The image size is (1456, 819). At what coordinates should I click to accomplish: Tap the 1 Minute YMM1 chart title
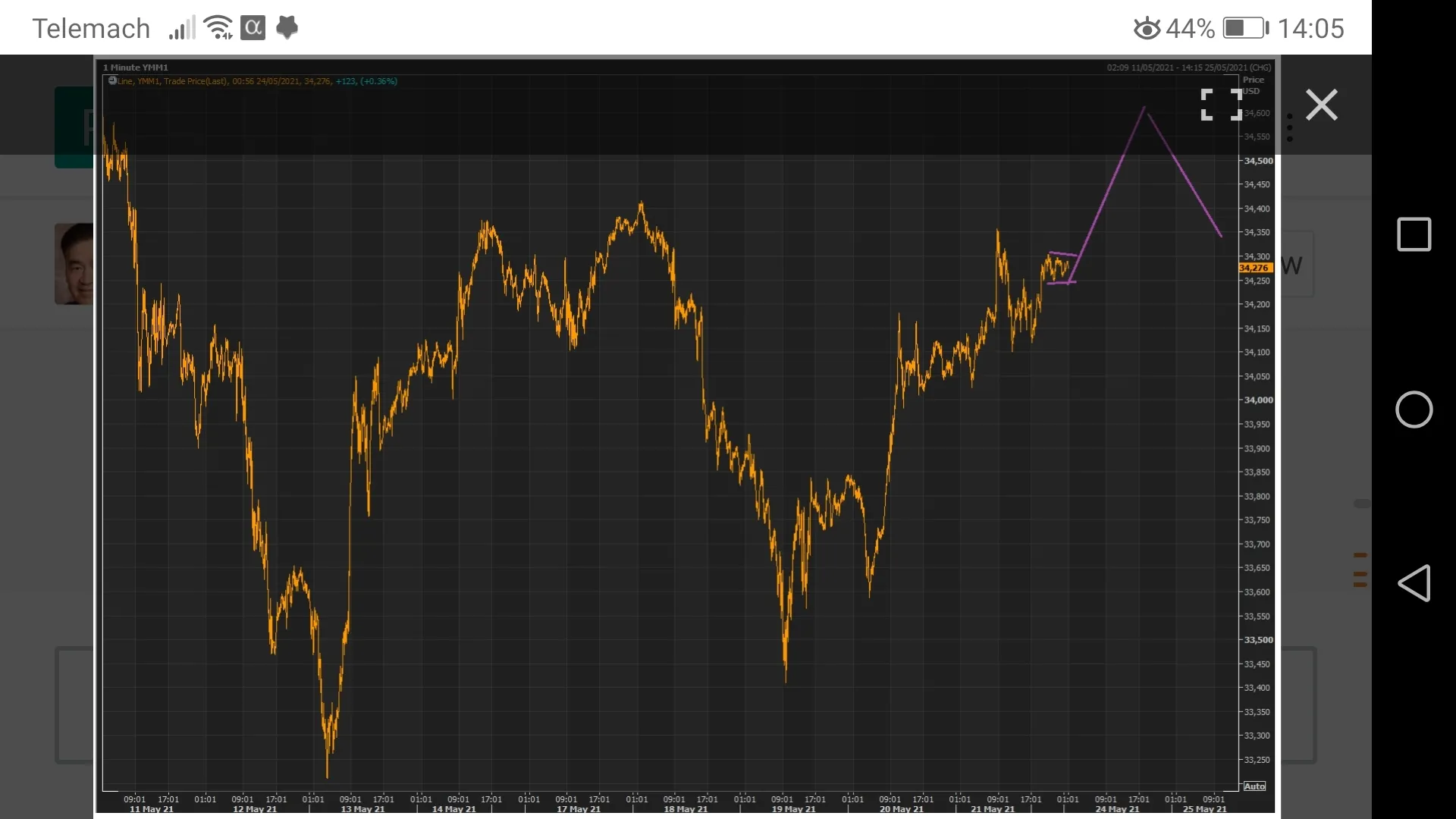pos(136,67)
